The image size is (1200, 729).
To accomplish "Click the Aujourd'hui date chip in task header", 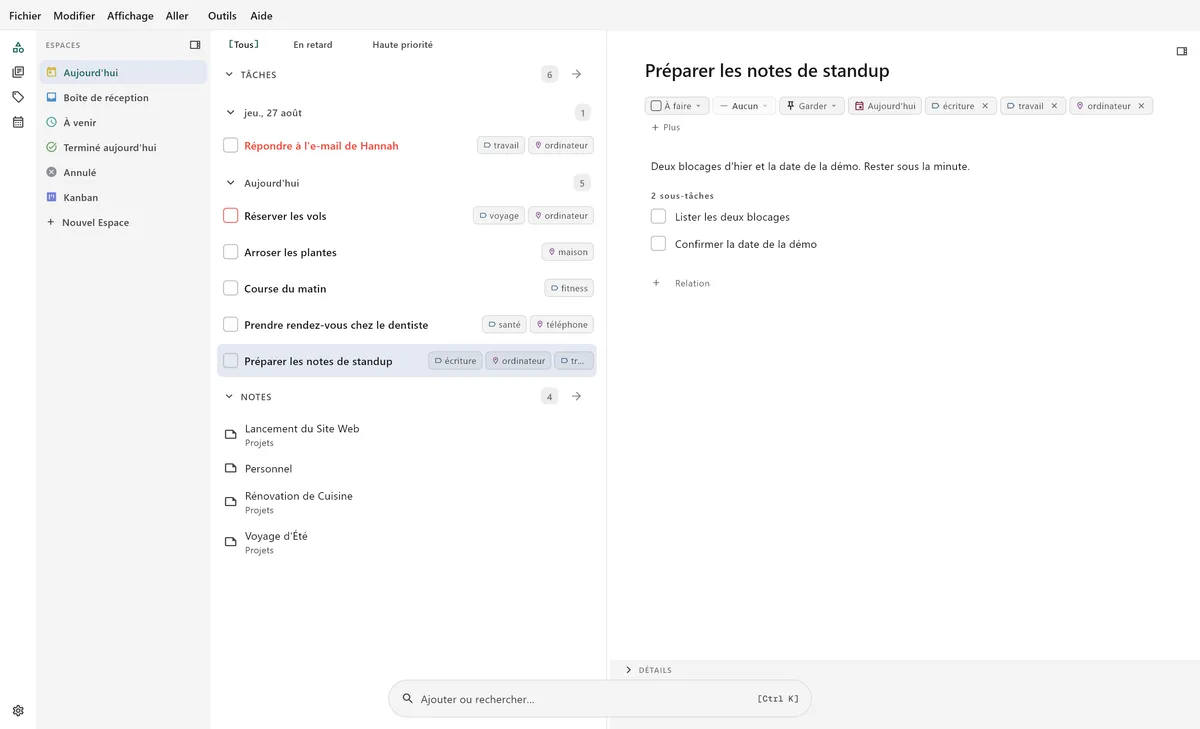I will [884, 106].
